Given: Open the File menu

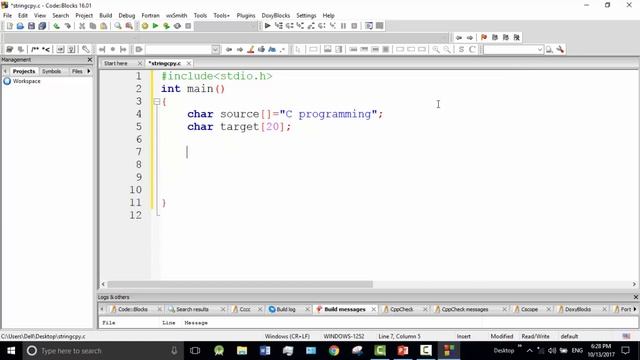Looking at the screenshot, I should (7, 16).
